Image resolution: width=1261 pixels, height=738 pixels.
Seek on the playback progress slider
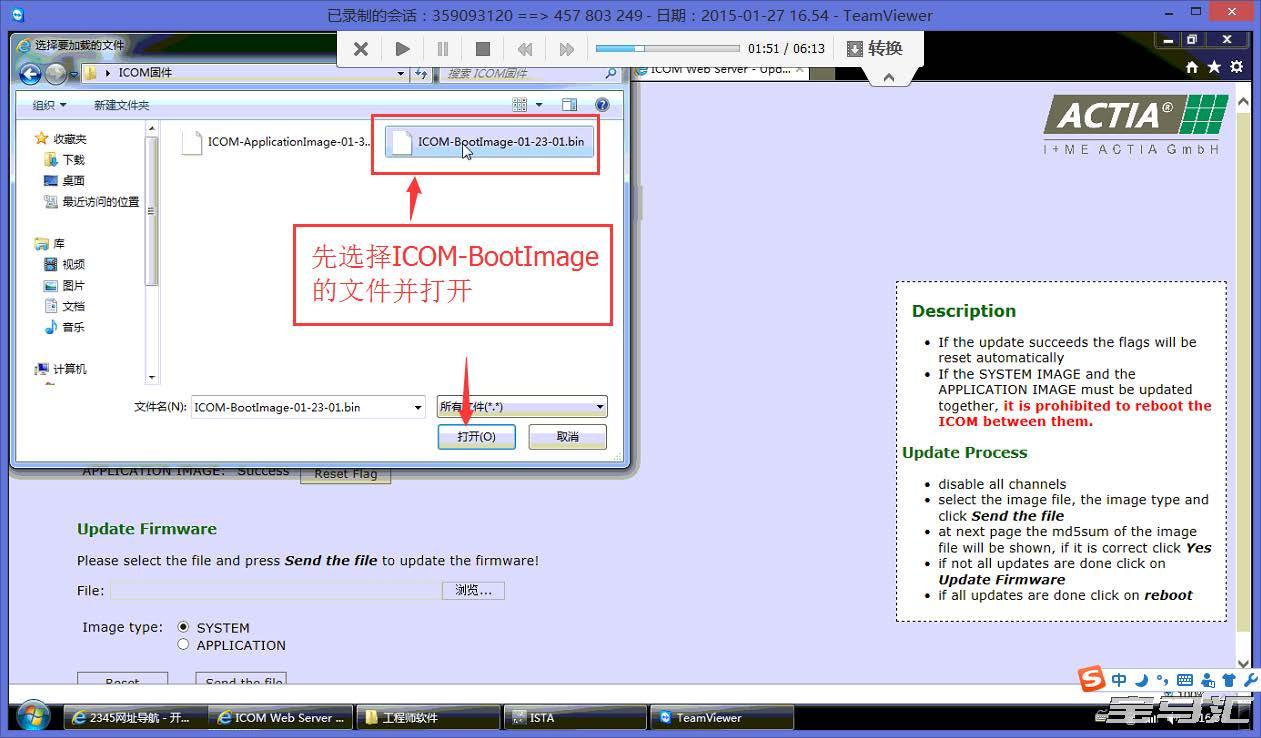click(x=667, y=48)
